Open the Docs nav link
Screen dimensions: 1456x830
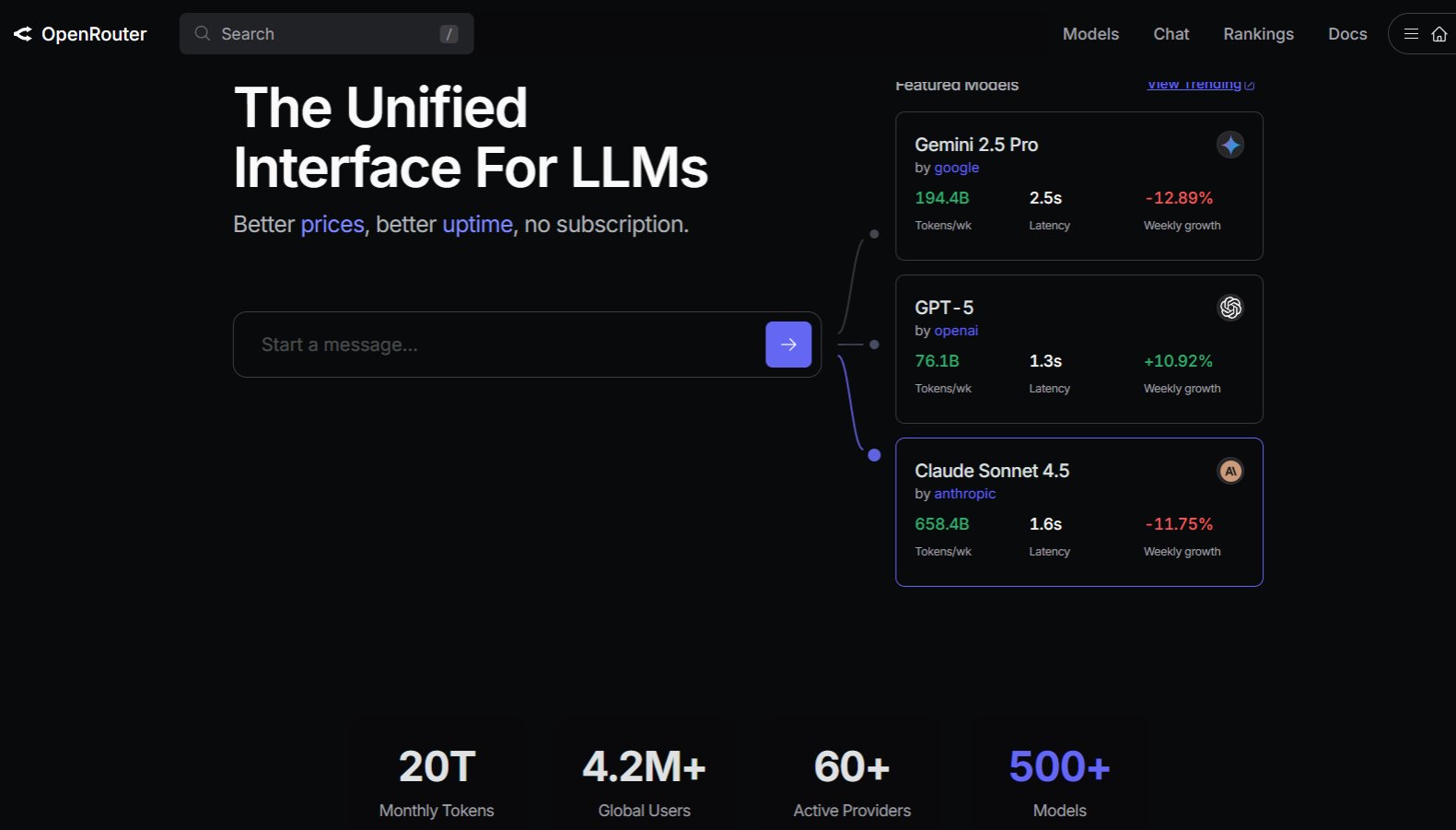(1346, 34)
